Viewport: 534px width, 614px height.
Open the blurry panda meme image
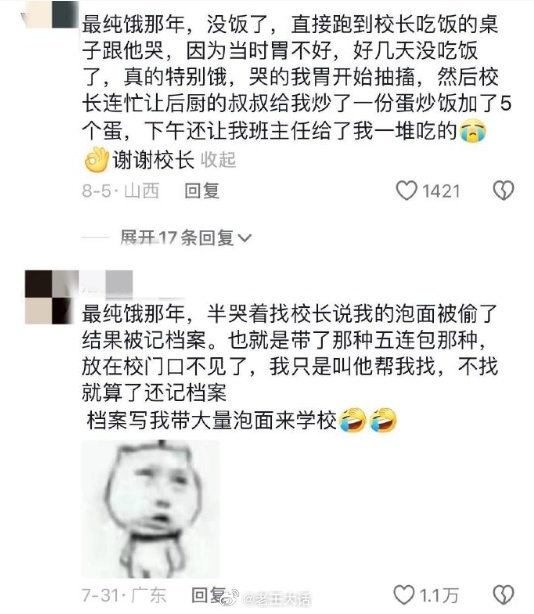click(x=150, y=508)
